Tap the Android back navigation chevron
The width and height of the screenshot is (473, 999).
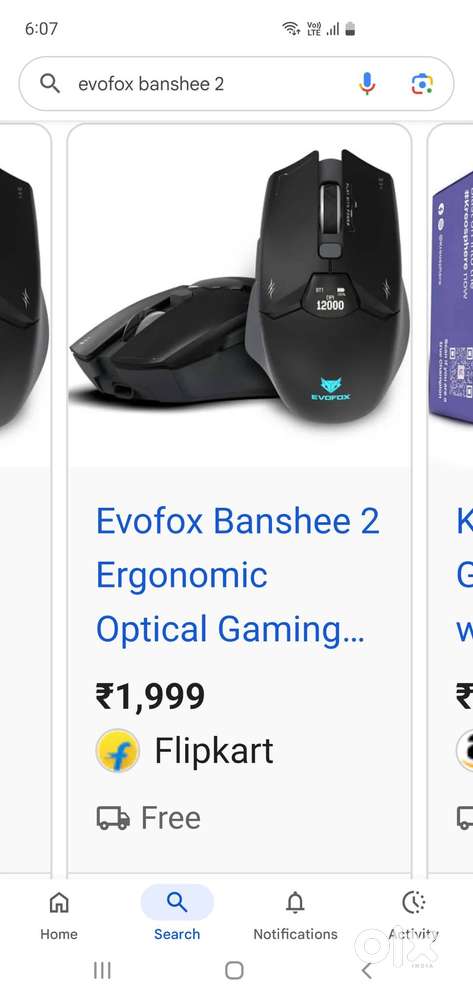[x=366, y=970]
